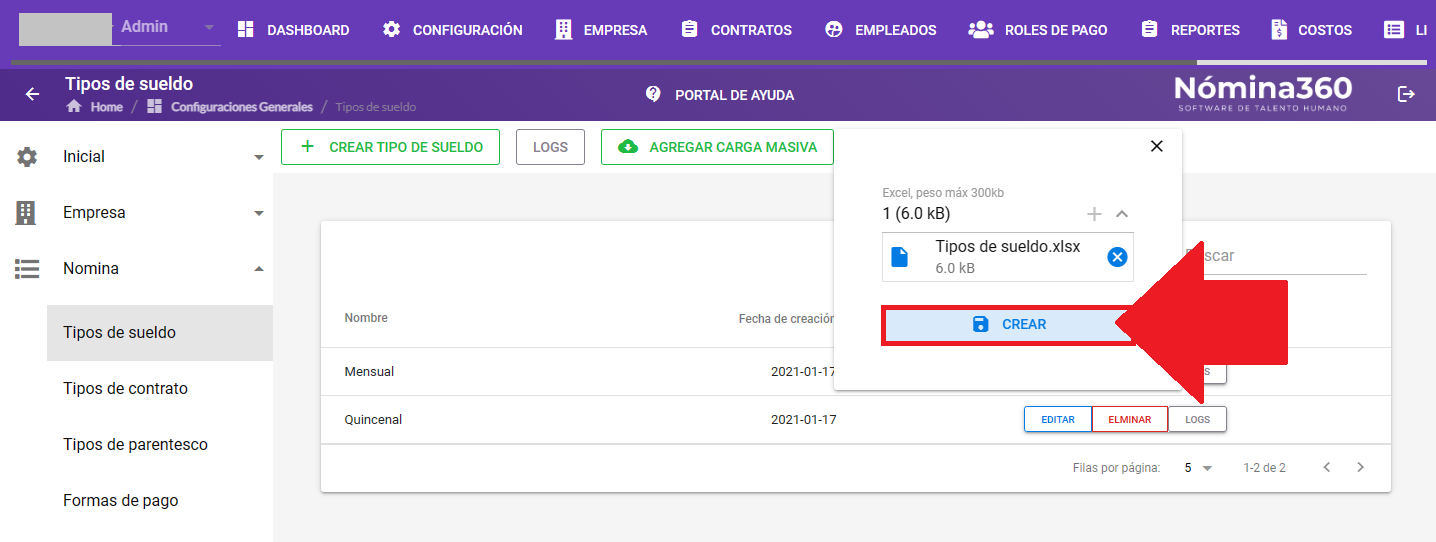Screen dimensions: 1436x542
Task: Go to the next table page
Action: click(x=1360, y=467)
